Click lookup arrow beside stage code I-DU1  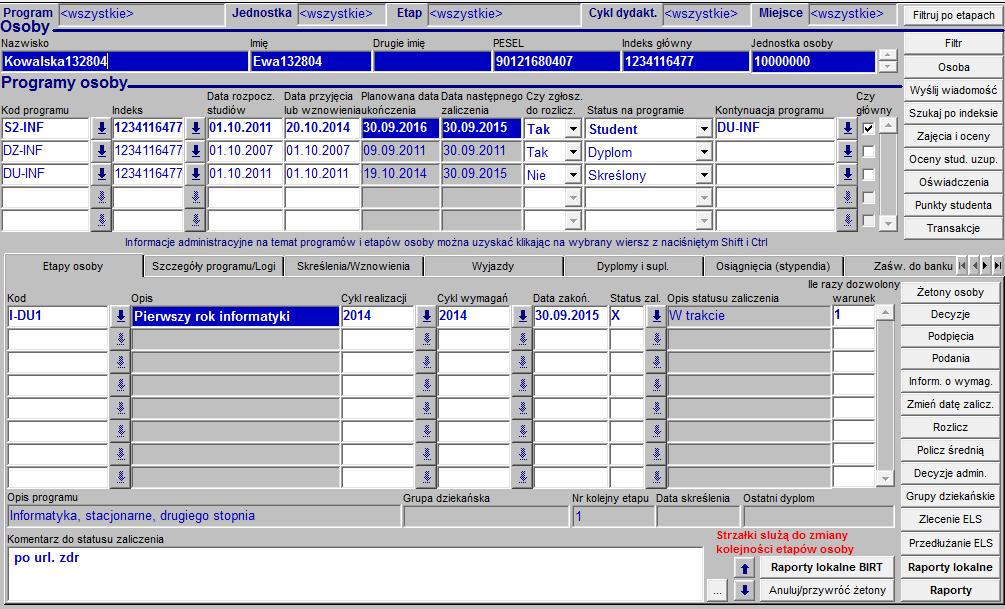[120, 316]
